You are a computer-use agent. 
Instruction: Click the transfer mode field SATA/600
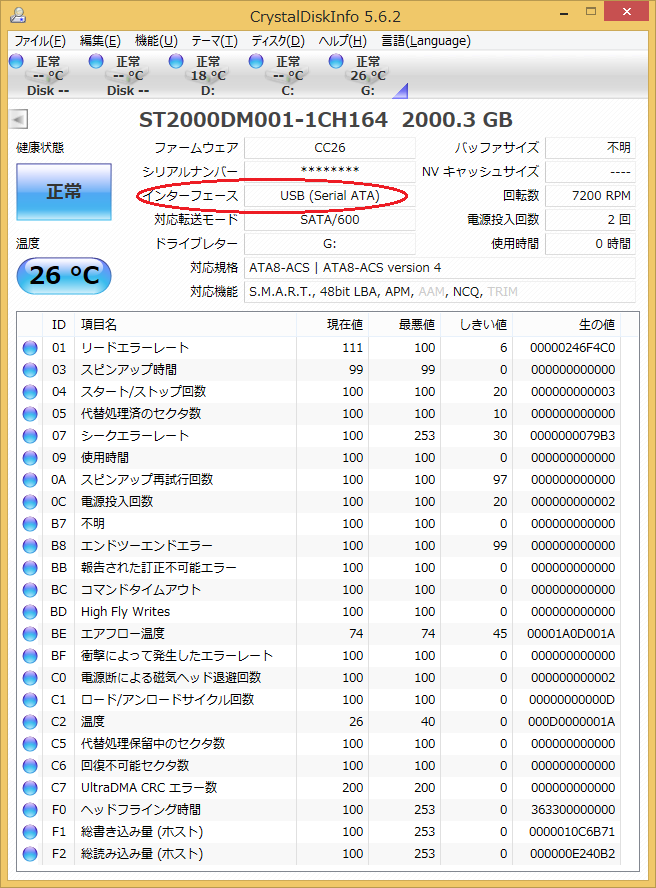click(x=330, y=220)
